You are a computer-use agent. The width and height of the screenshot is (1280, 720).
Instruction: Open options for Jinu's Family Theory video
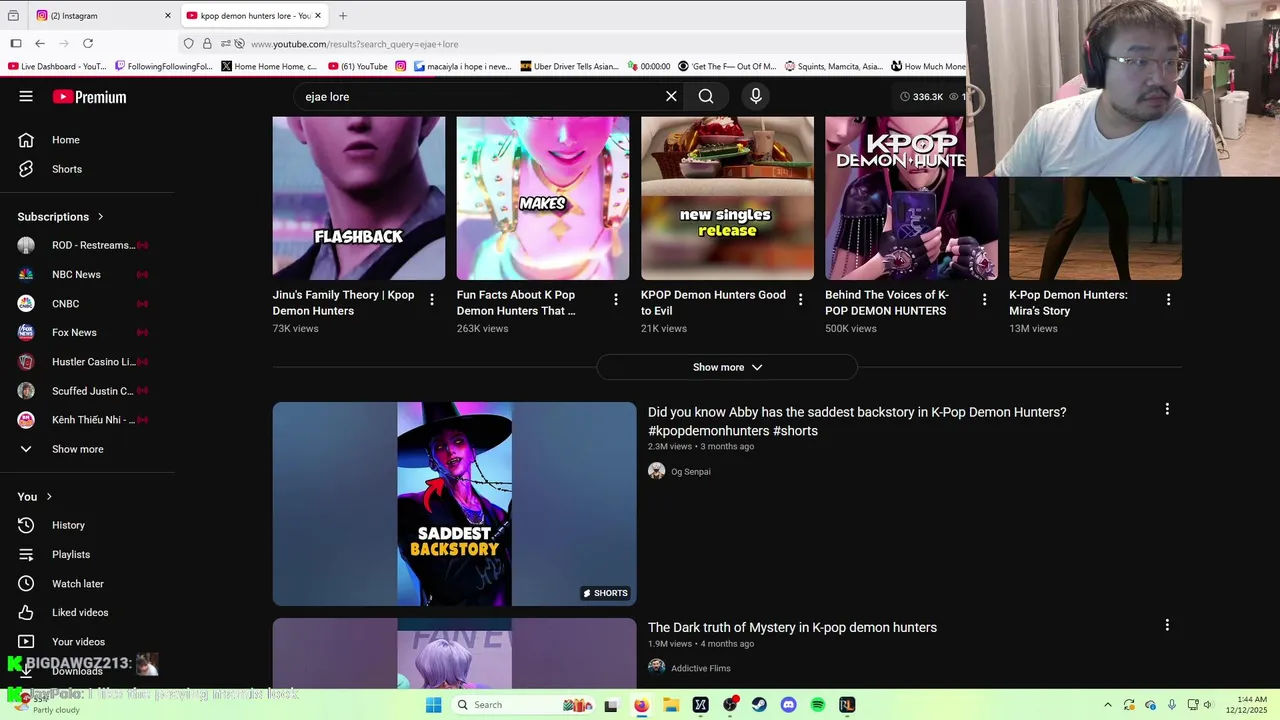[432, 299]
